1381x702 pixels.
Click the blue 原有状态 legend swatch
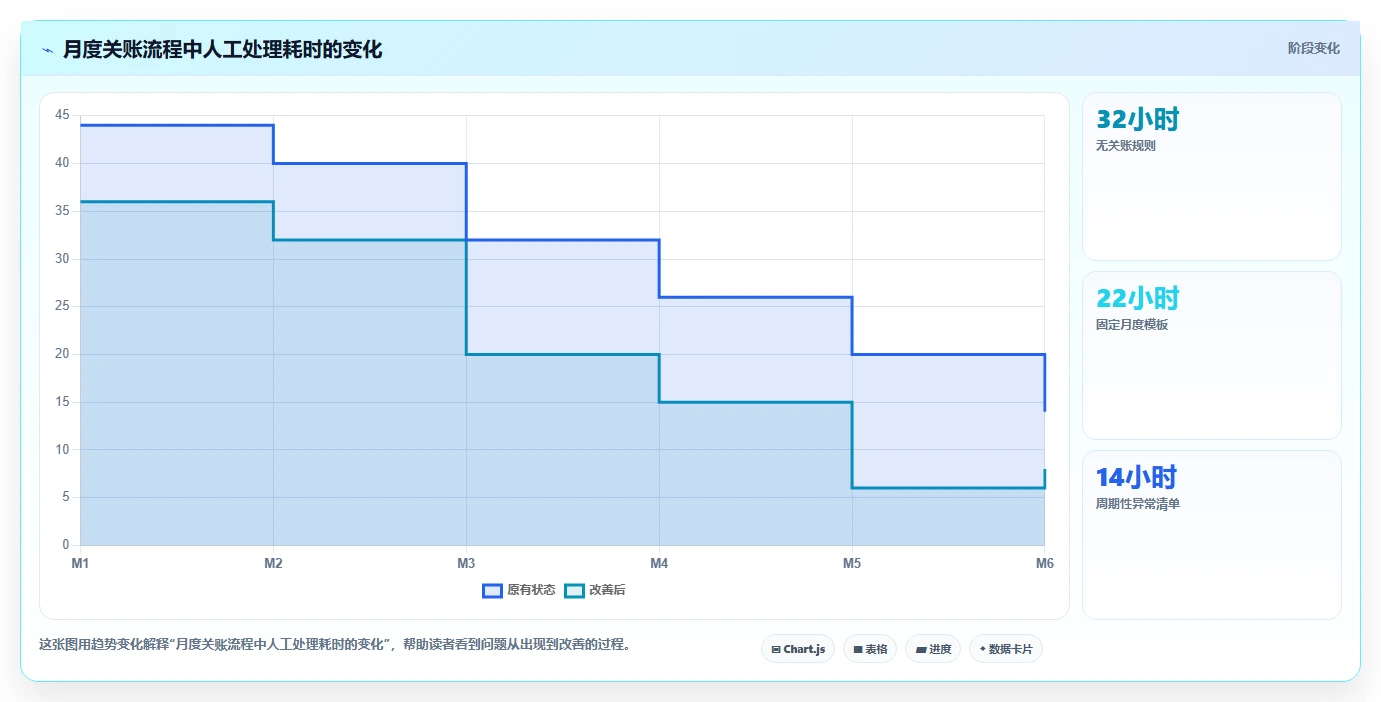click(x=492, y=590)
